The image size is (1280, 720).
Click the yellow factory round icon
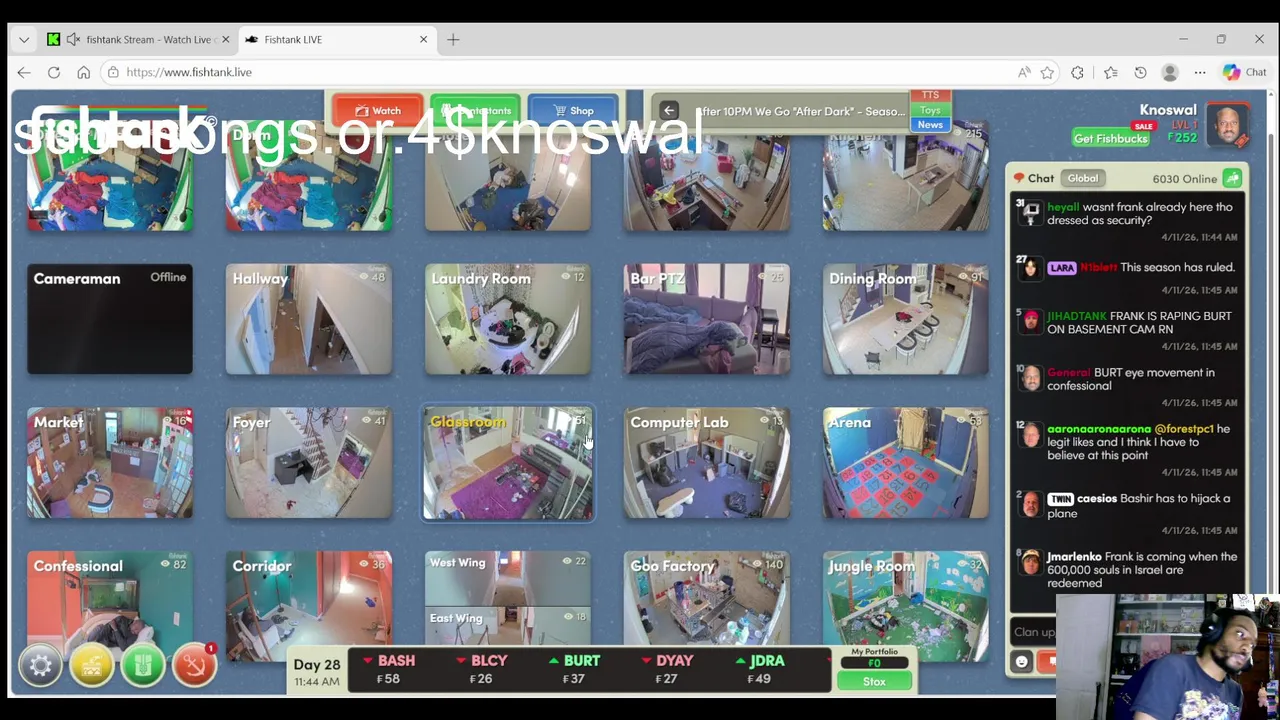tap(92, 665)
